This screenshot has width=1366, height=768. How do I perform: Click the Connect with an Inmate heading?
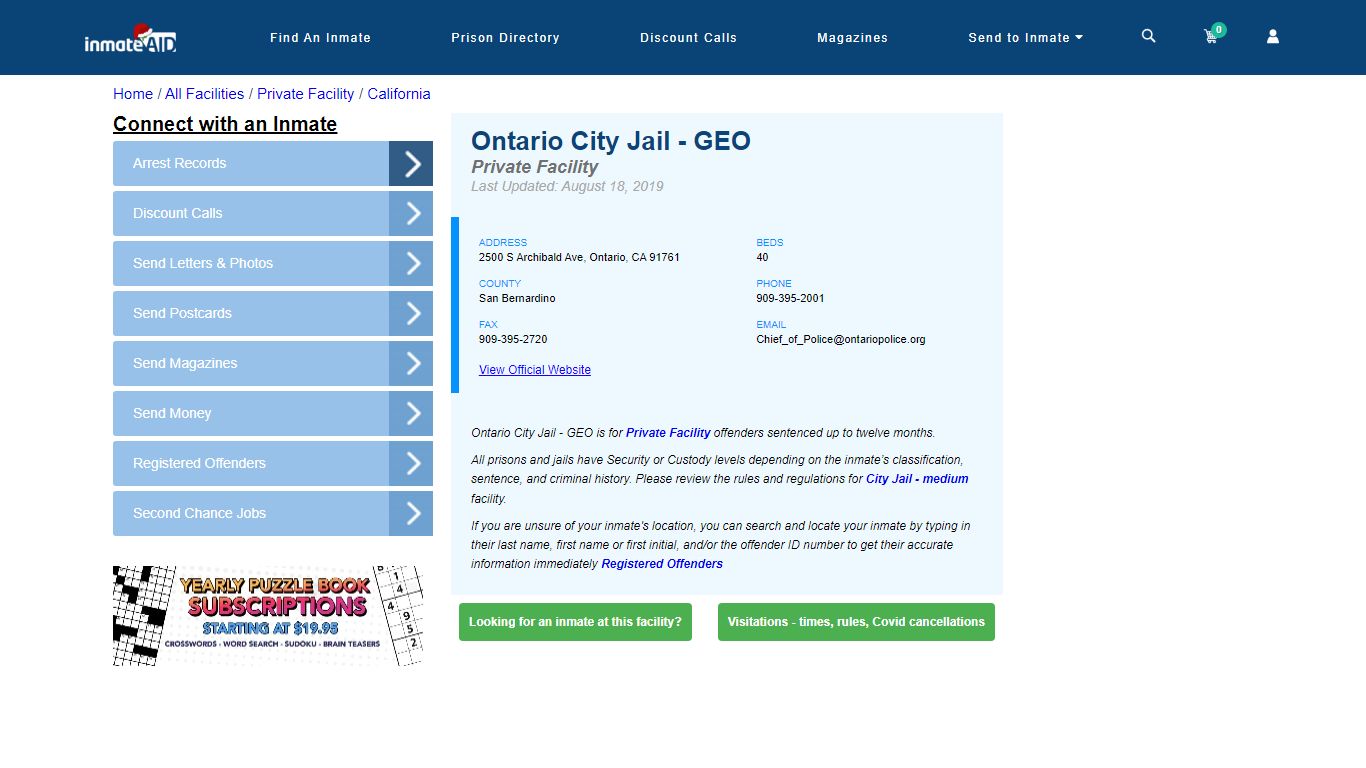pos(225,124)
